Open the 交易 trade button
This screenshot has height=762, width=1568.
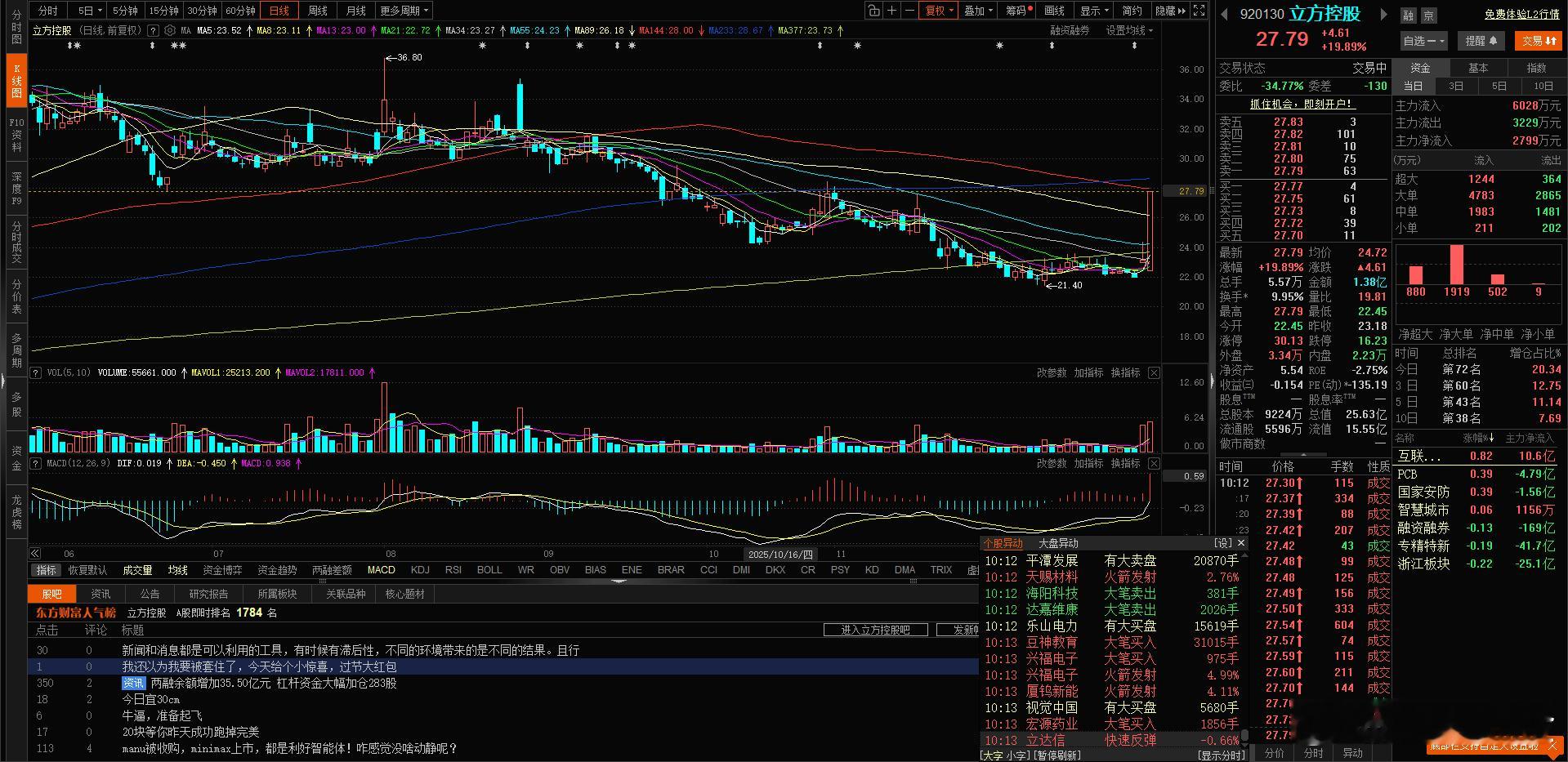click(x=1539, y=41)
